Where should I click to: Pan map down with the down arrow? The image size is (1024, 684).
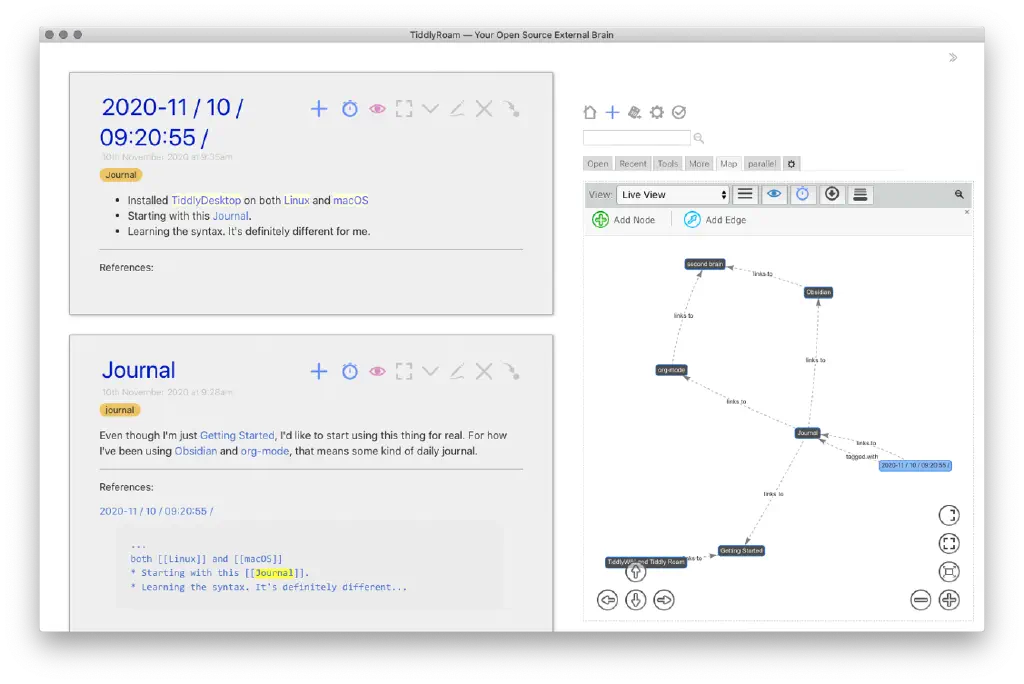pyautogui.click(x=635, y=600)
